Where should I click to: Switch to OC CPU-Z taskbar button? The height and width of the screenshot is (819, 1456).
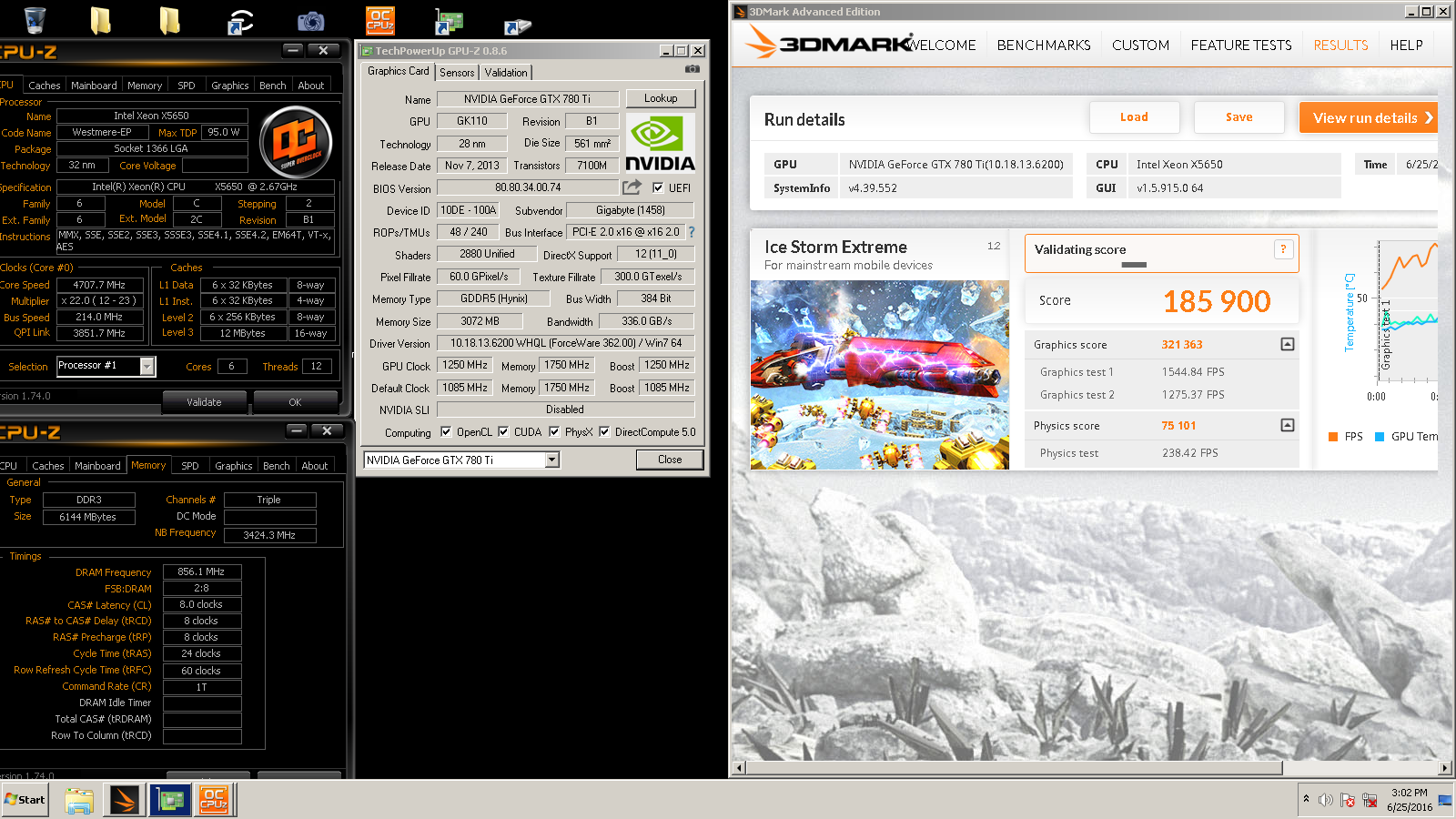click(x=215, y=800)
